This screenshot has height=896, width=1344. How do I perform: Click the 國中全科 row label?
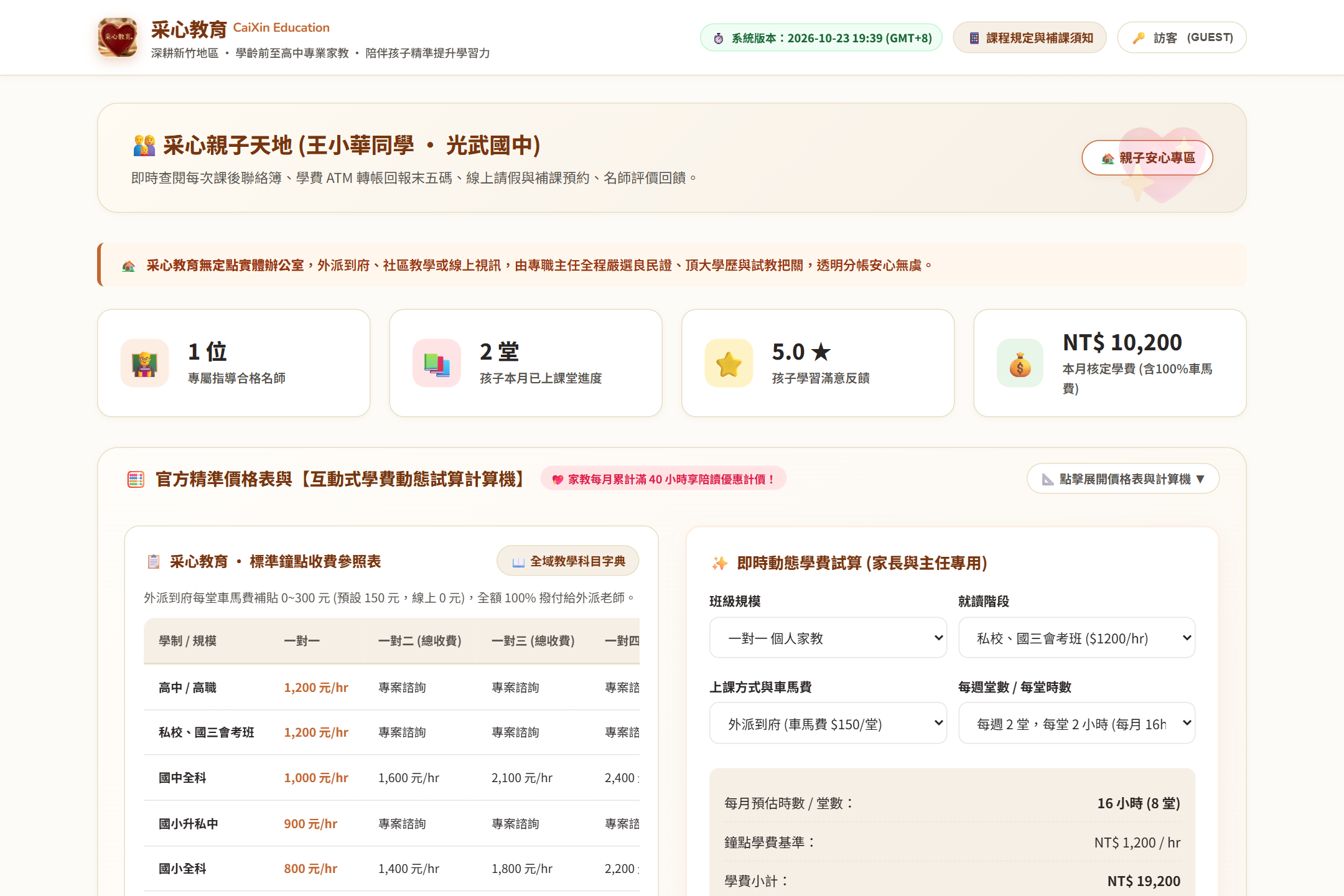tap(182, 778)
